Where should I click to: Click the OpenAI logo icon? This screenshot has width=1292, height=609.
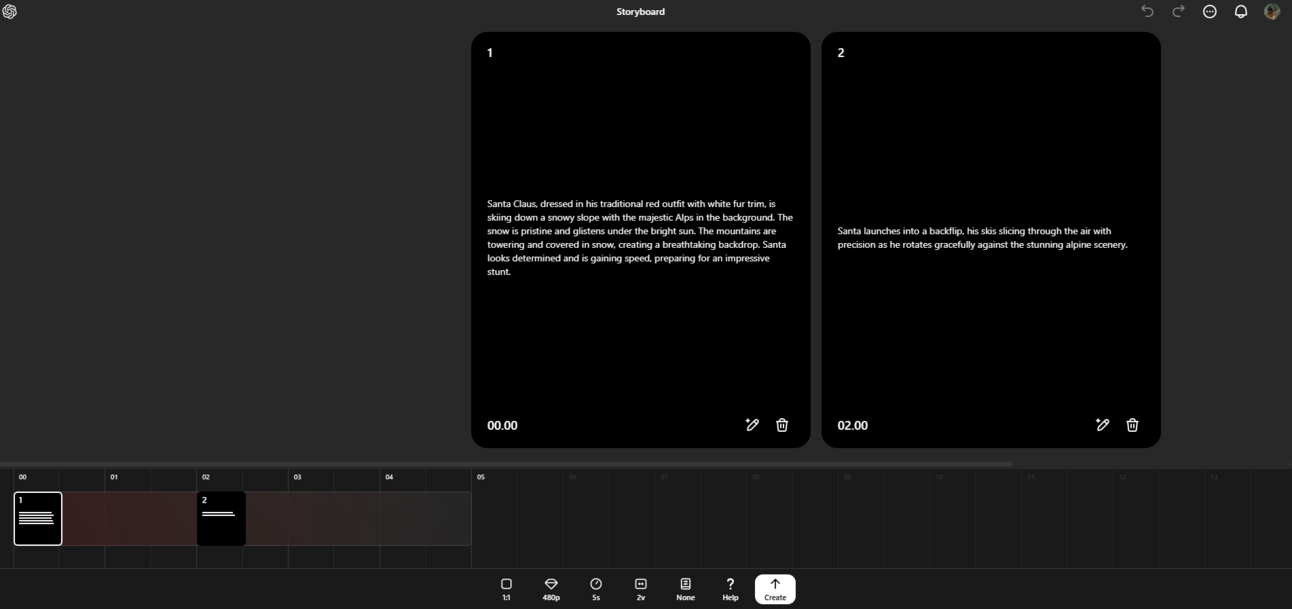click(x=10, y=11)
